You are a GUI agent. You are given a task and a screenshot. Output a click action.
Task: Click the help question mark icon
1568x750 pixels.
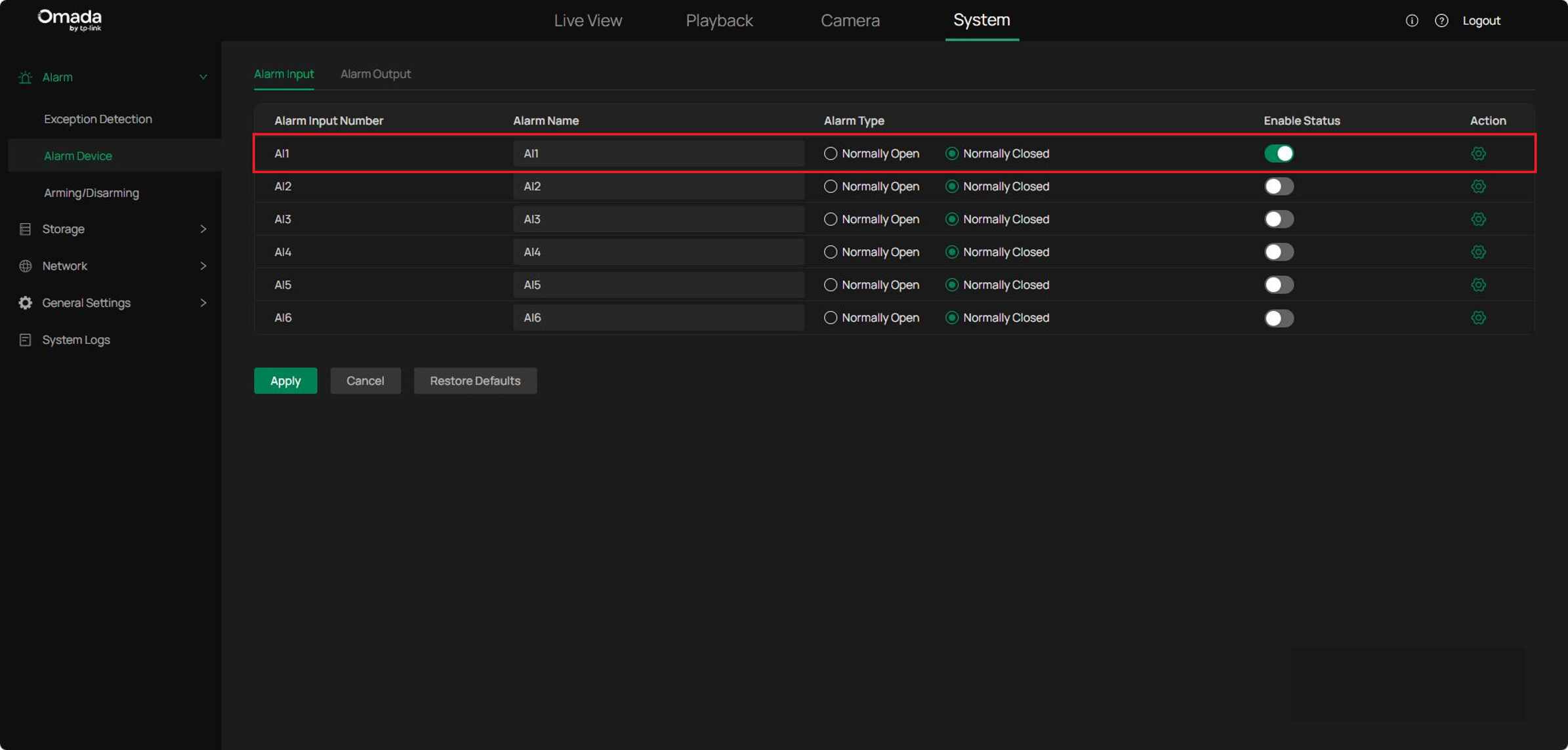(1441, 20)
